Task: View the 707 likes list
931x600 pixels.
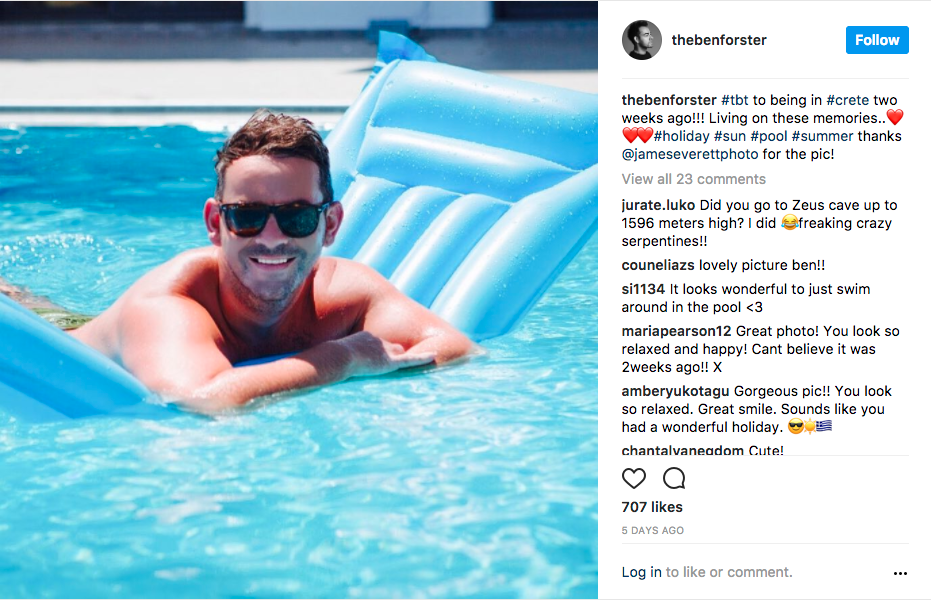Action: coord(652,507)
